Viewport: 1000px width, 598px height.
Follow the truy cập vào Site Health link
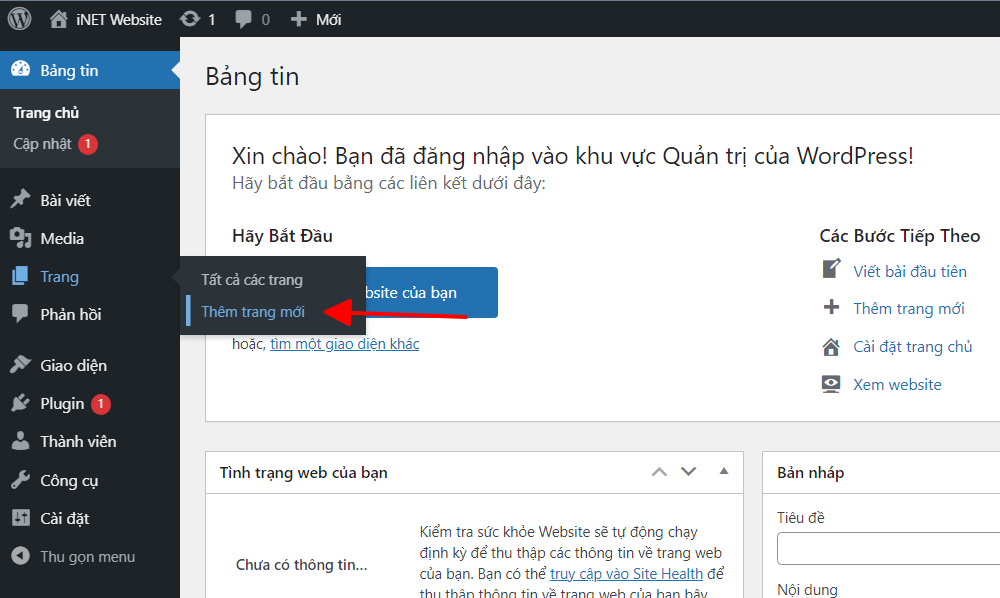click(x=626, y=574)
